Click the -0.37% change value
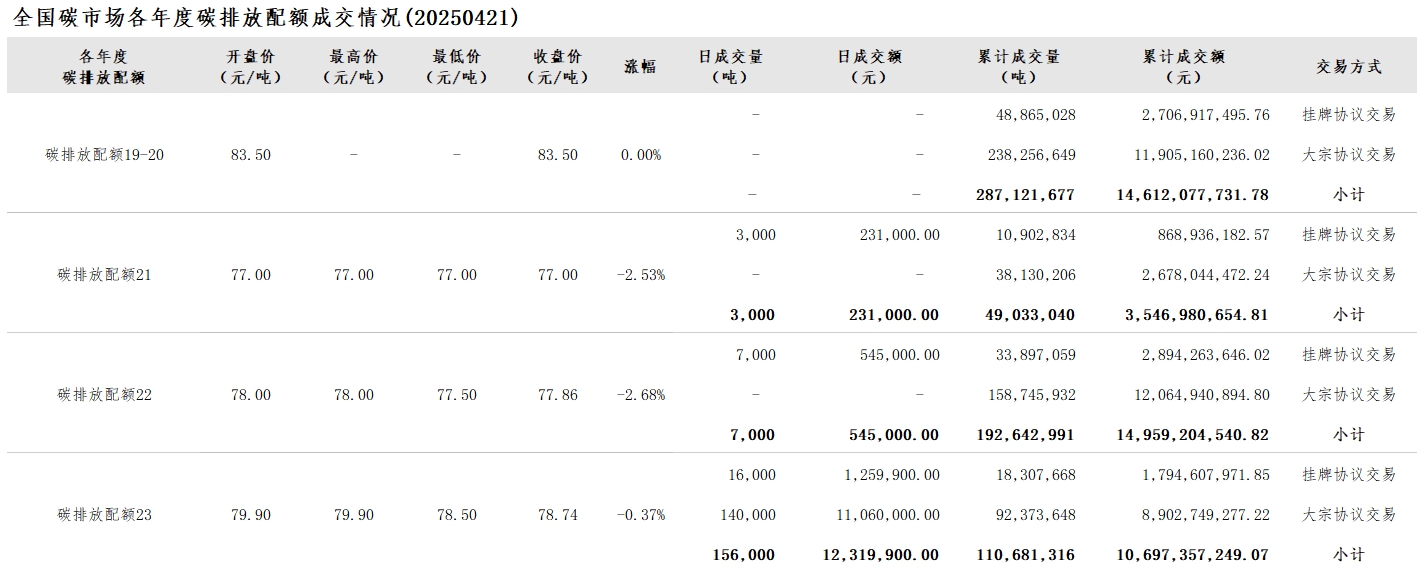Screen dimensions: 1426x582 [640, 515]
